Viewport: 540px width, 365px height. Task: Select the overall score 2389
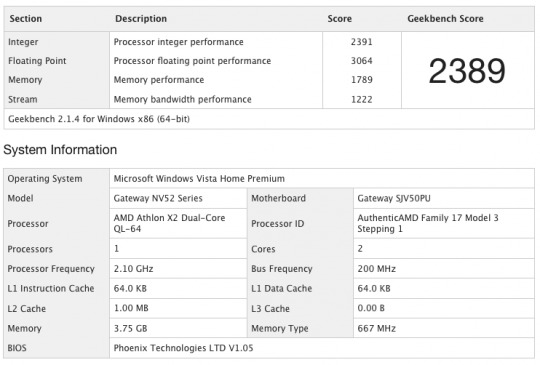pos(467,71)
